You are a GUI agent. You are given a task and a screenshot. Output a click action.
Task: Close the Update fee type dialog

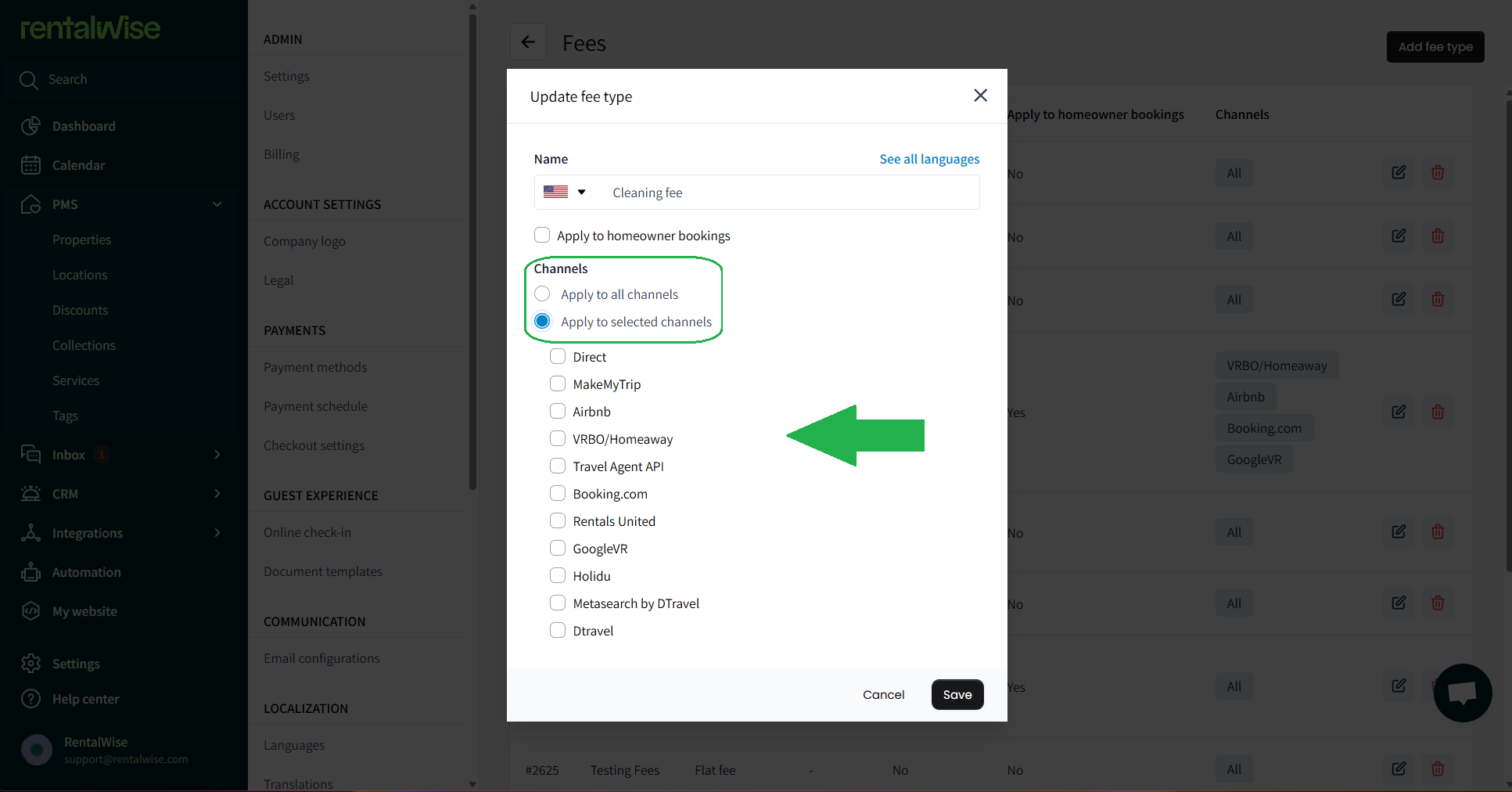980,95
